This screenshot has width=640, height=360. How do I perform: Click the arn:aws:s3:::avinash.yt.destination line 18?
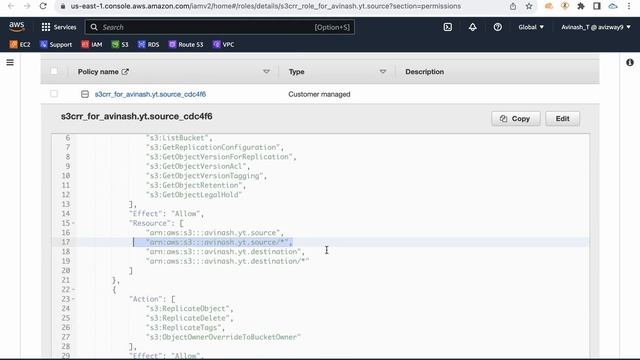pyautogui.click(x=225, y=251)
